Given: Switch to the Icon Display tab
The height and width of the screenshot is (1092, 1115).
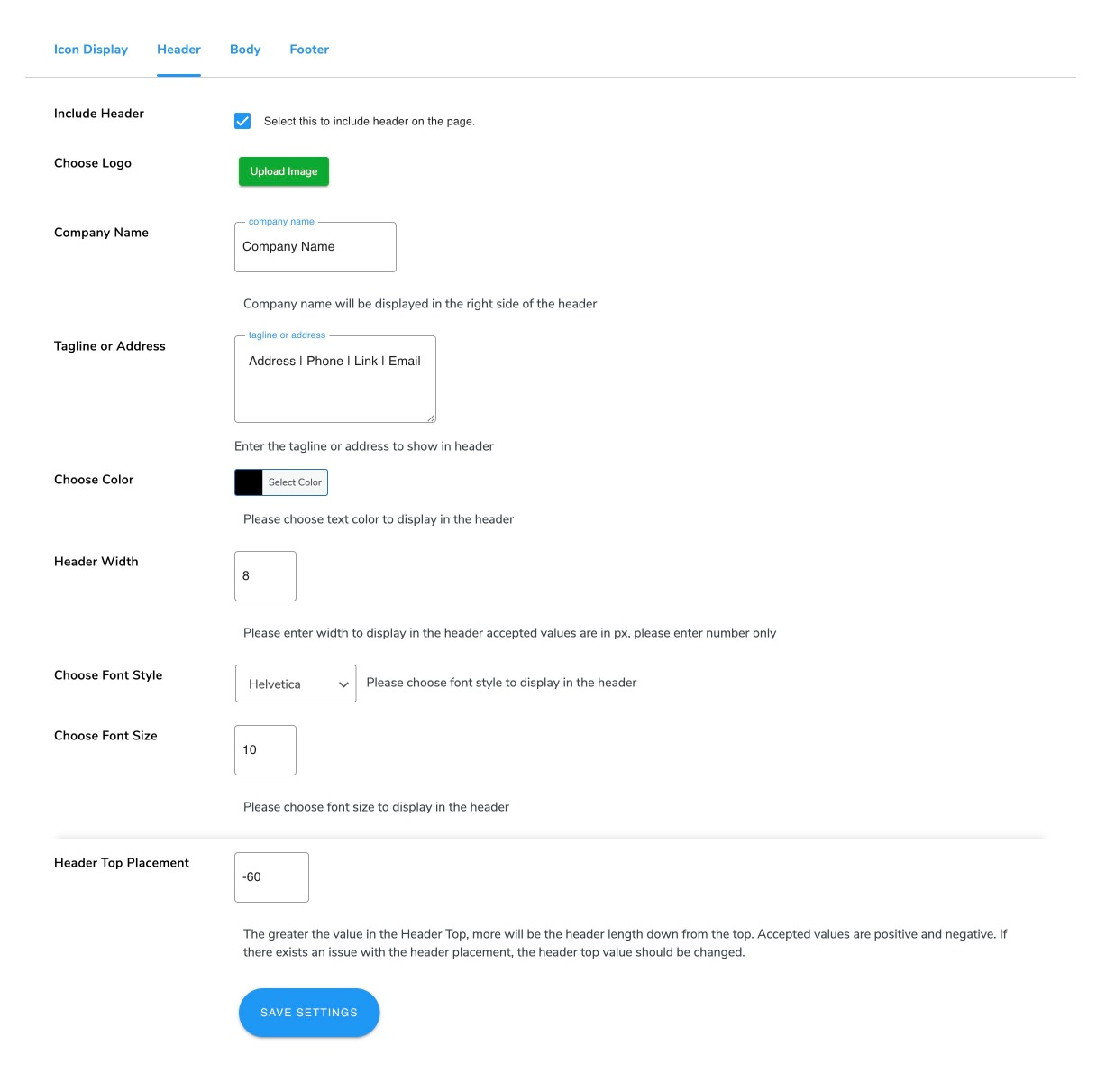Looking at the screenshot, I should click(x=90, y=49).
